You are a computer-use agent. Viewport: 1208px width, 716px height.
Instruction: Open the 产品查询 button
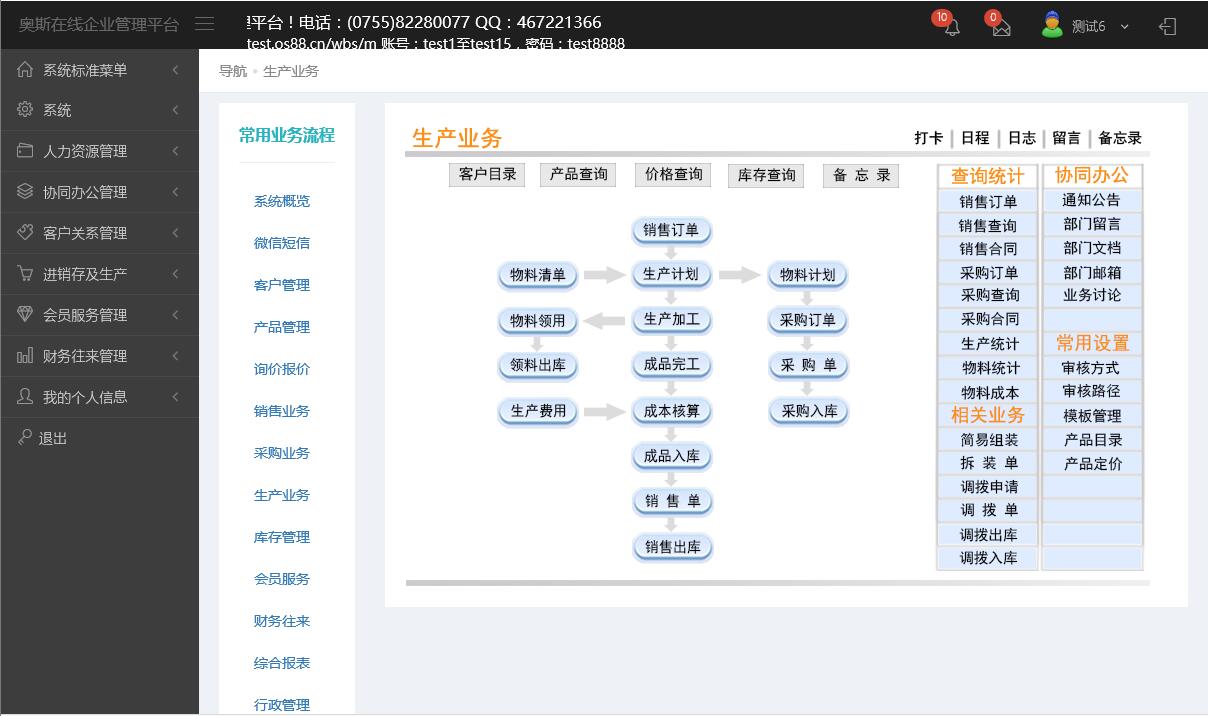pos(578,175)
